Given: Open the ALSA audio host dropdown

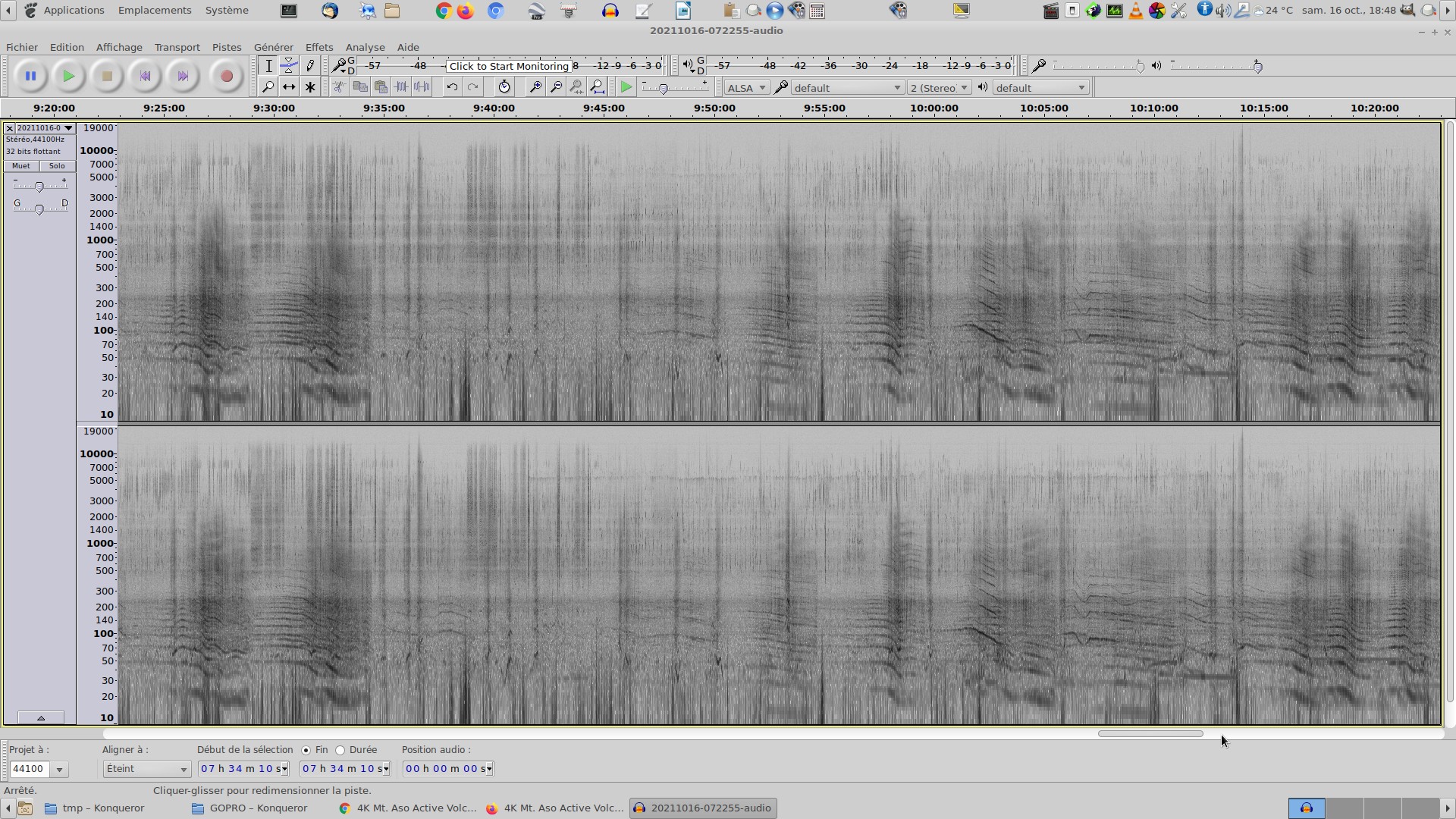Looking at the screenshot, I should click(x=746, y=88).
